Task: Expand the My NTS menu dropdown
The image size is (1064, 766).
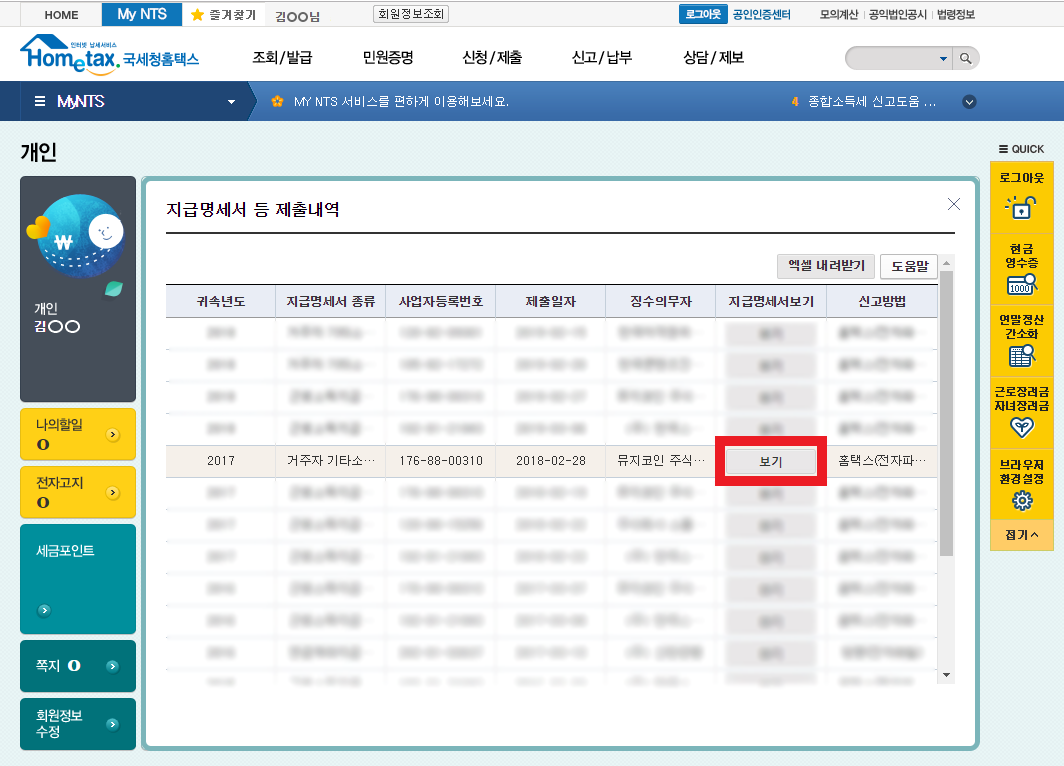Action: [x=232, y=102]
